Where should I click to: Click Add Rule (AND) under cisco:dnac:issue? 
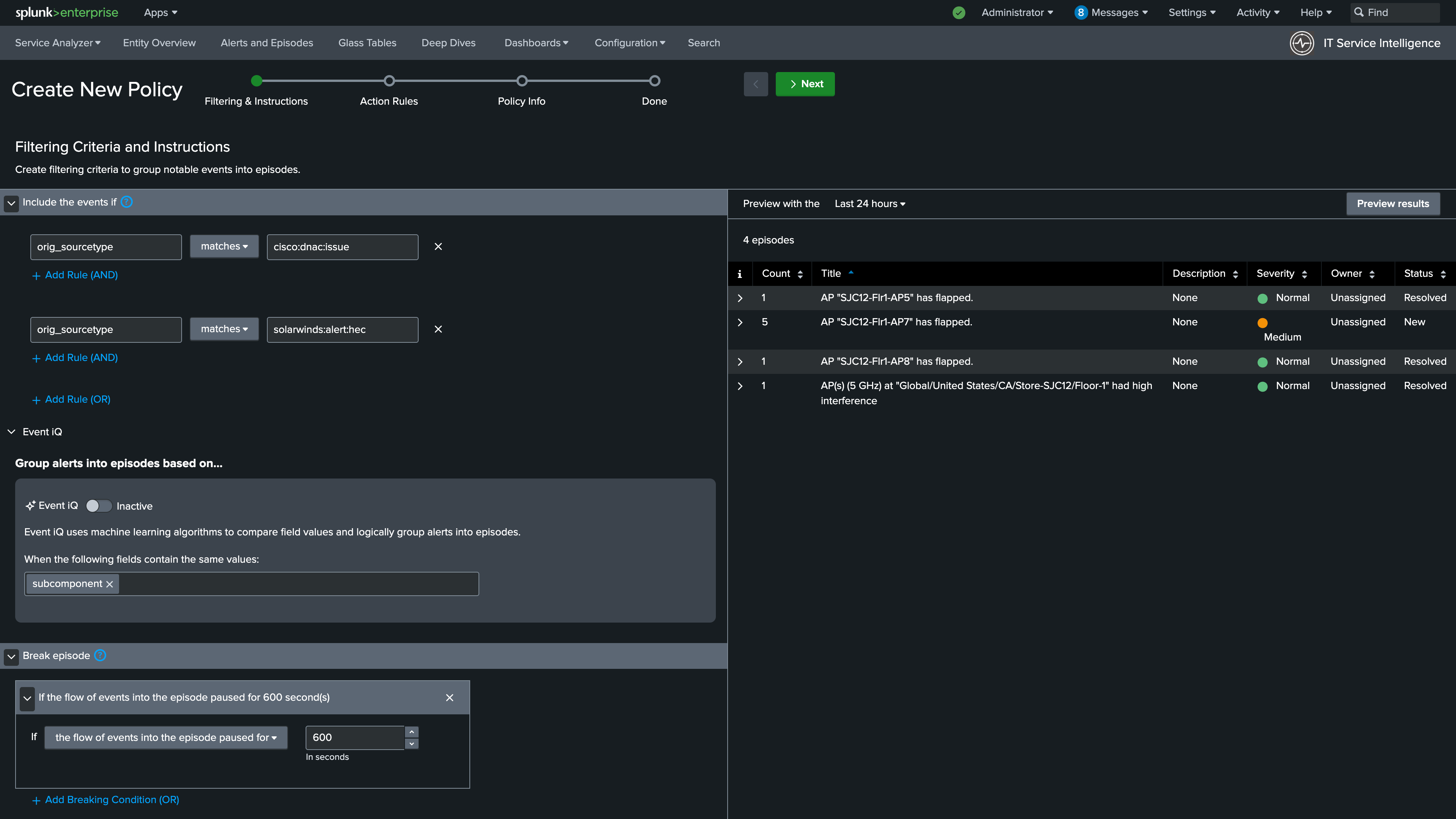75,275
